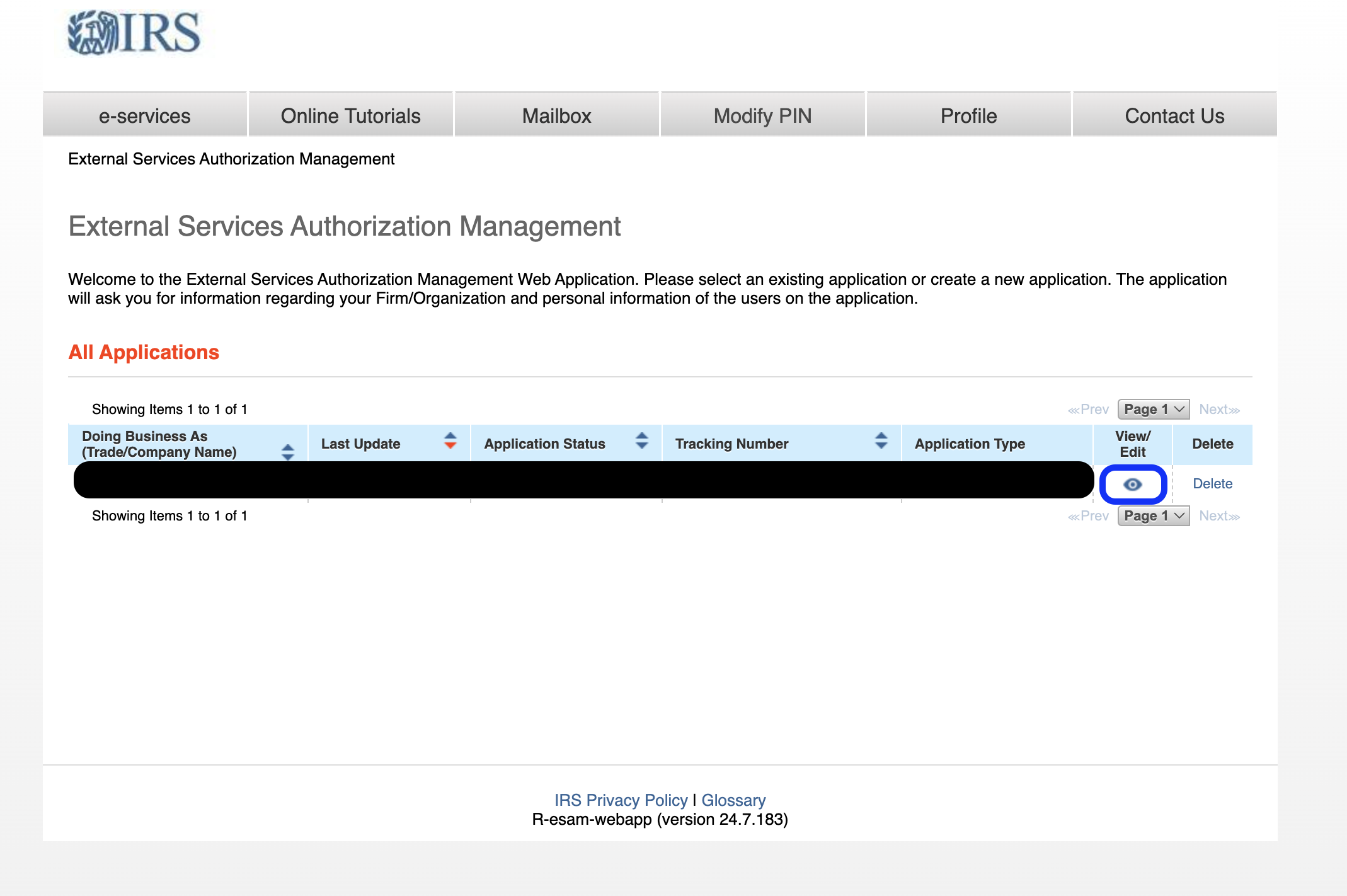Open the Modify PIN section
The width and height of the screenshot is (1347, 896).
(x=762, y=115)
